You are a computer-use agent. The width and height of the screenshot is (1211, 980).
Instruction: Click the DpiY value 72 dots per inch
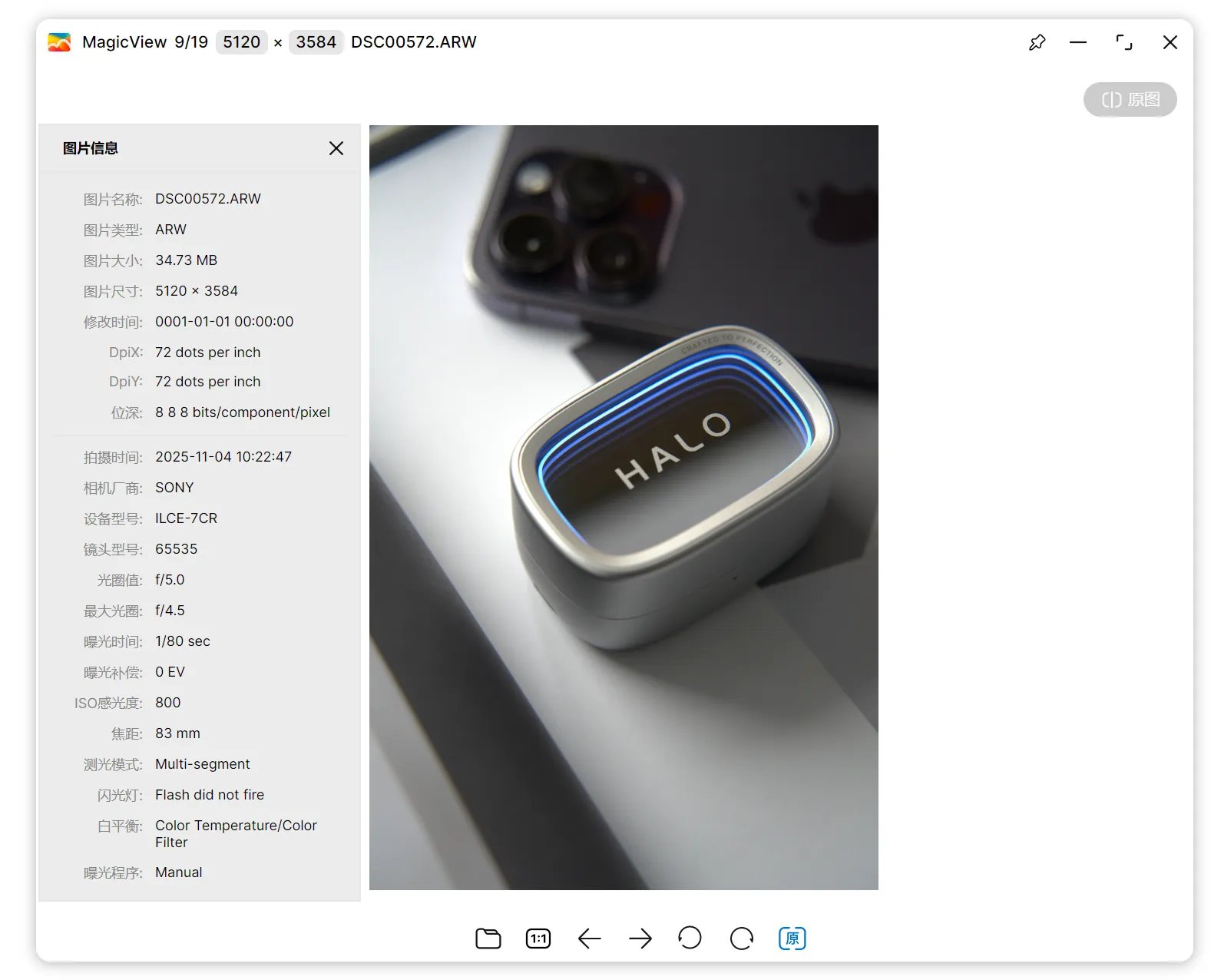click(x=208, y=382)
